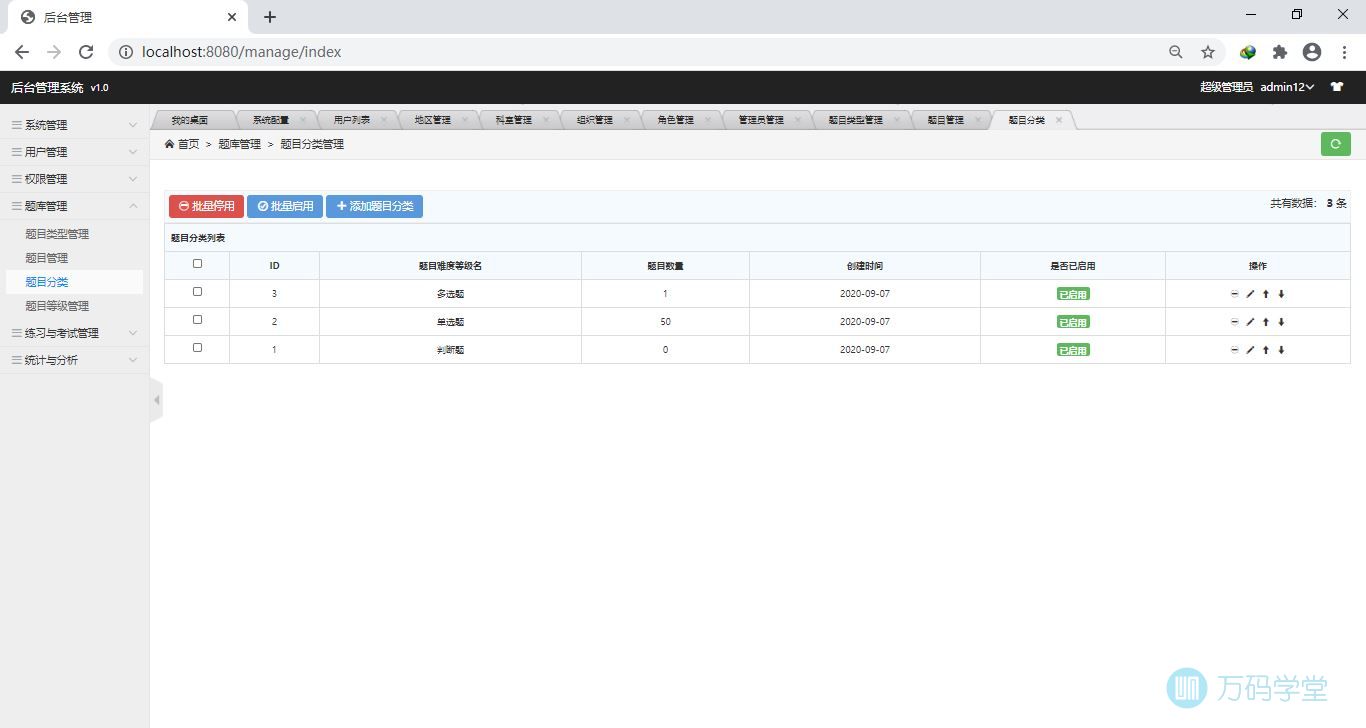Toggle the select-all checkbox in header
This screenshot has width=1366, height=728.
point(197,264)
